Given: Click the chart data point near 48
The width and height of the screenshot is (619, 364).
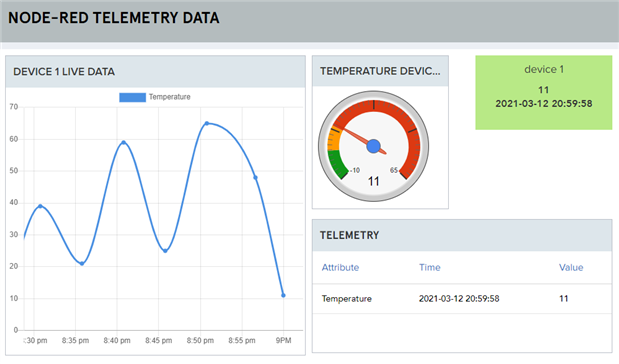Looking at the screenshot, I should tap(255, 178).
